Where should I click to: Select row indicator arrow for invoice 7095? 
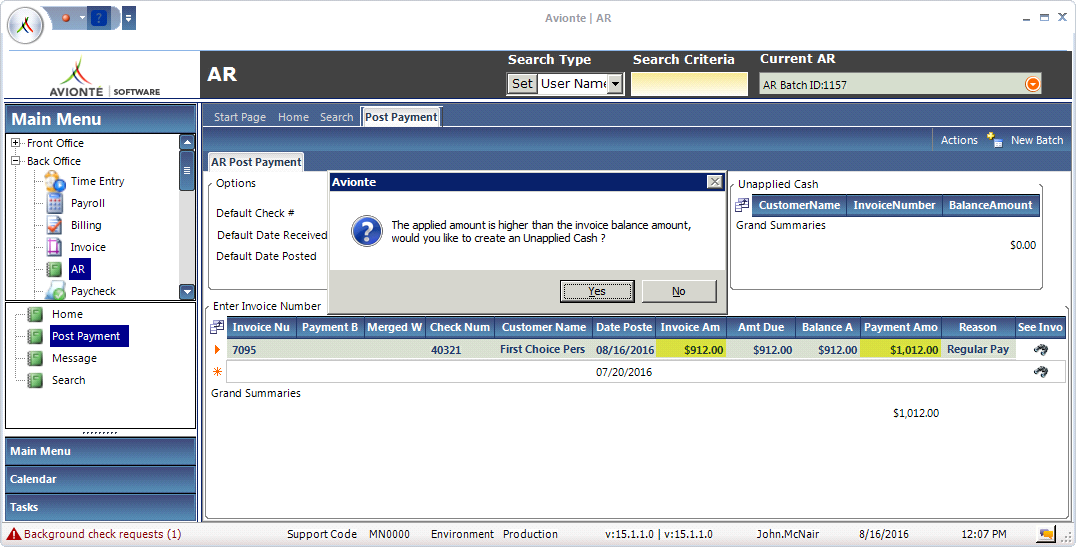(x=218, y=349)
